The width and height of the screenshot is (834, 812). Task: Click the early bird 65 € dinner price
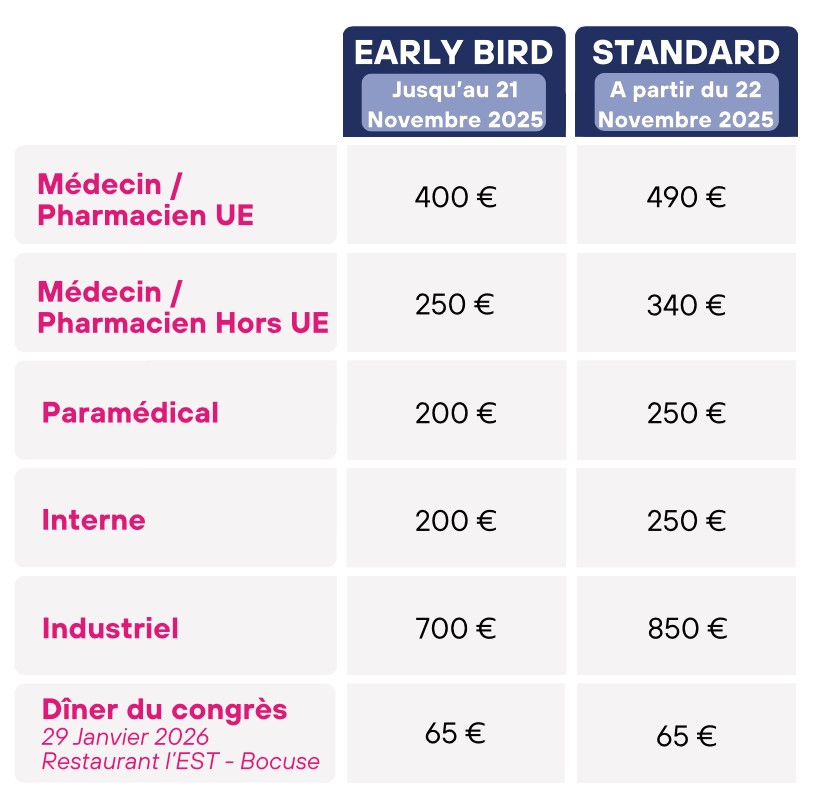455,733
